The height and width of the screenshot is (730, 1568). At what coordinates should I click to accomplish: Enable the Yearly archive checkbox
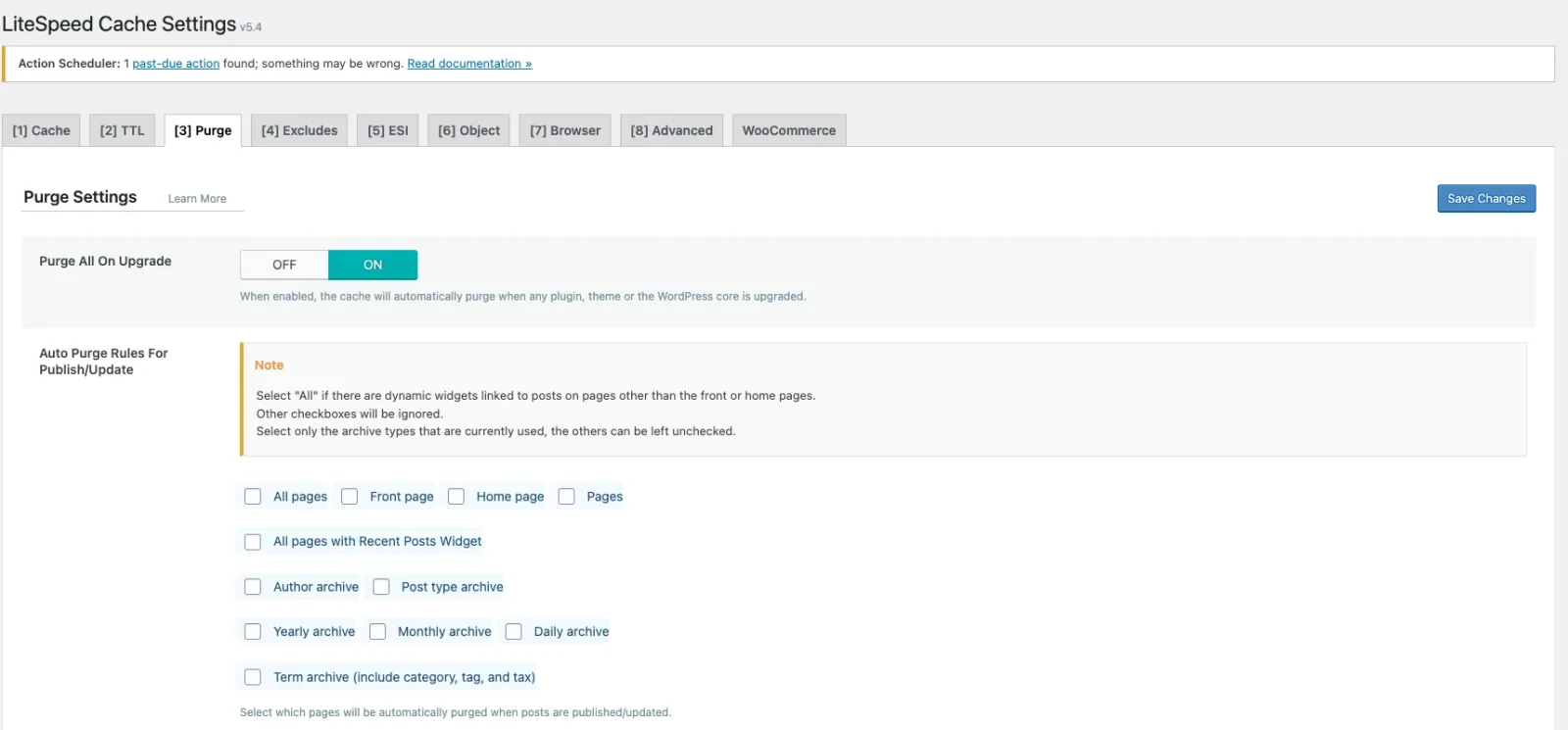(253, 632)
